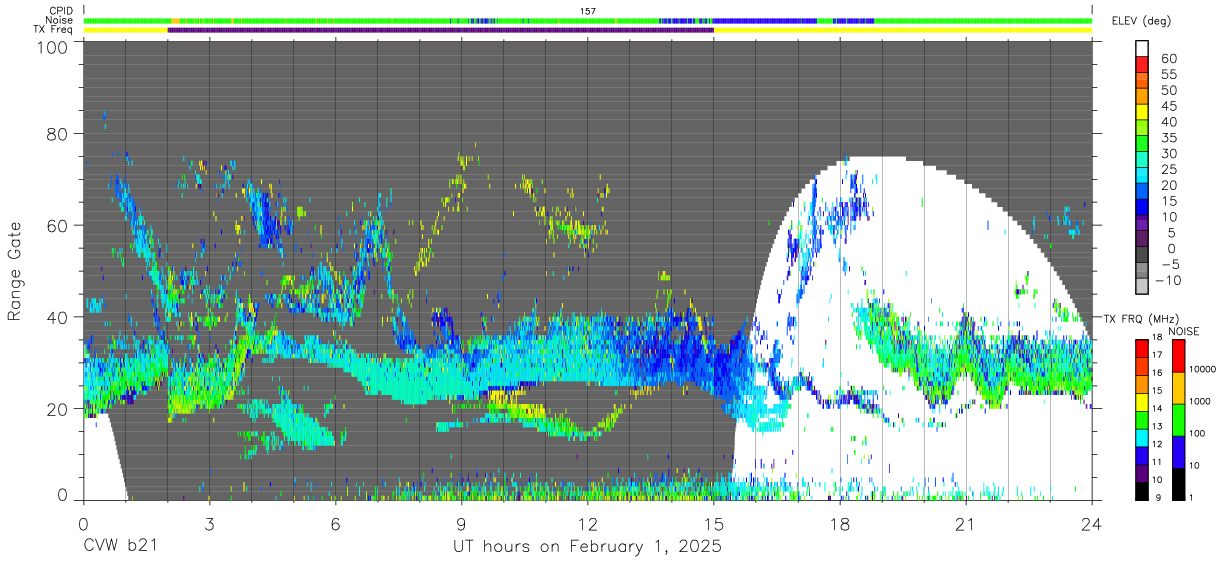Select the NOISE legend title
1228x567 pixels.
(x=1183, y=331)
